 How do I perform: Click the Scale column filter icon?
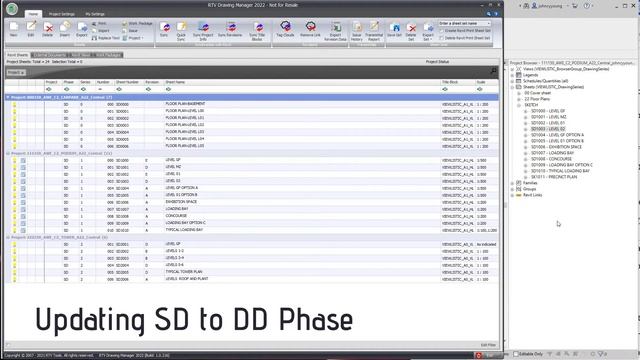(480, 89)
